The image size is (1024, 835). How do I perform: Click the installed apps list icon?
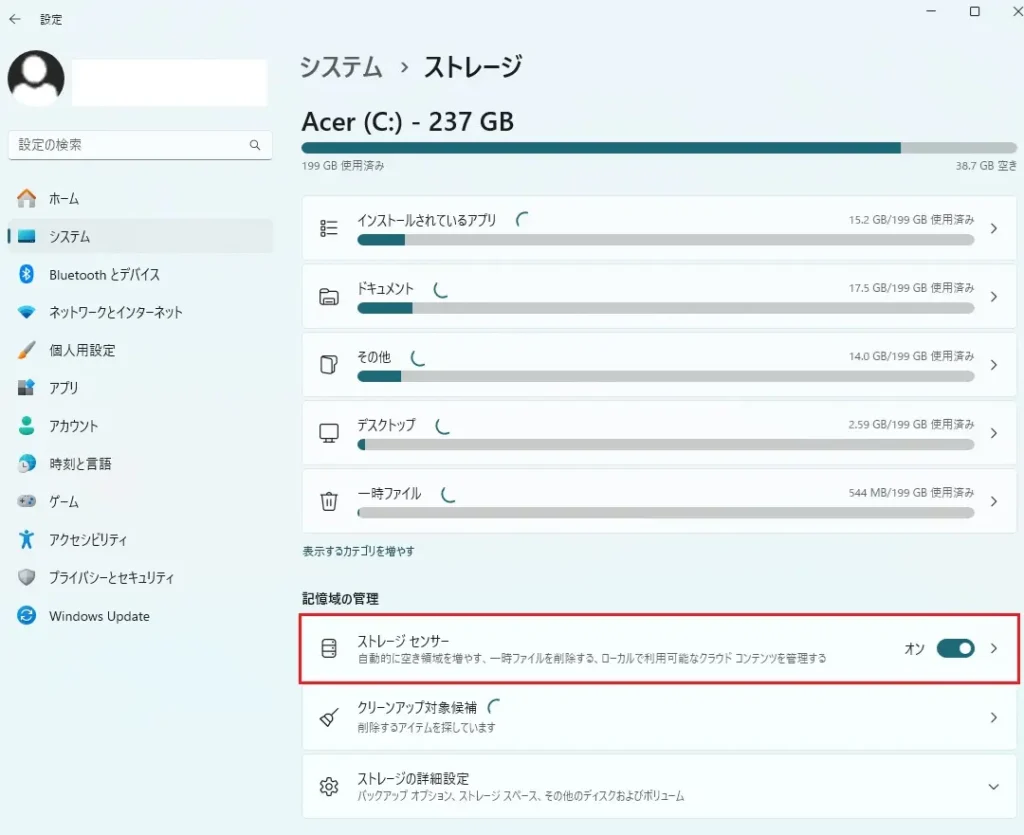point(328,228)
